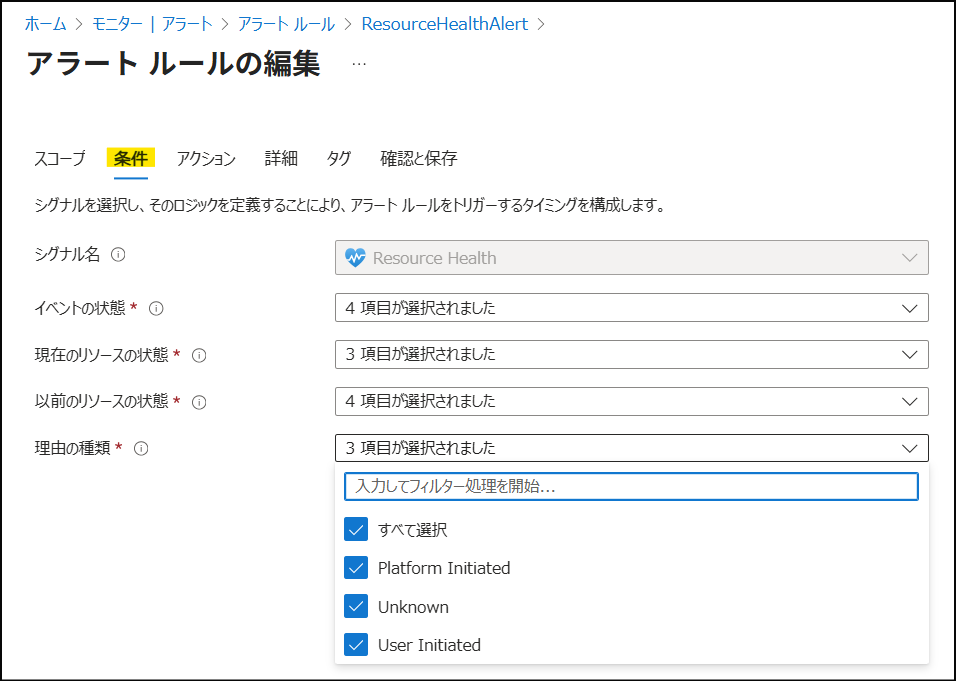Open モニター | アラート breadcrumb link
This screenshot has width=956, height=681.
152,24
